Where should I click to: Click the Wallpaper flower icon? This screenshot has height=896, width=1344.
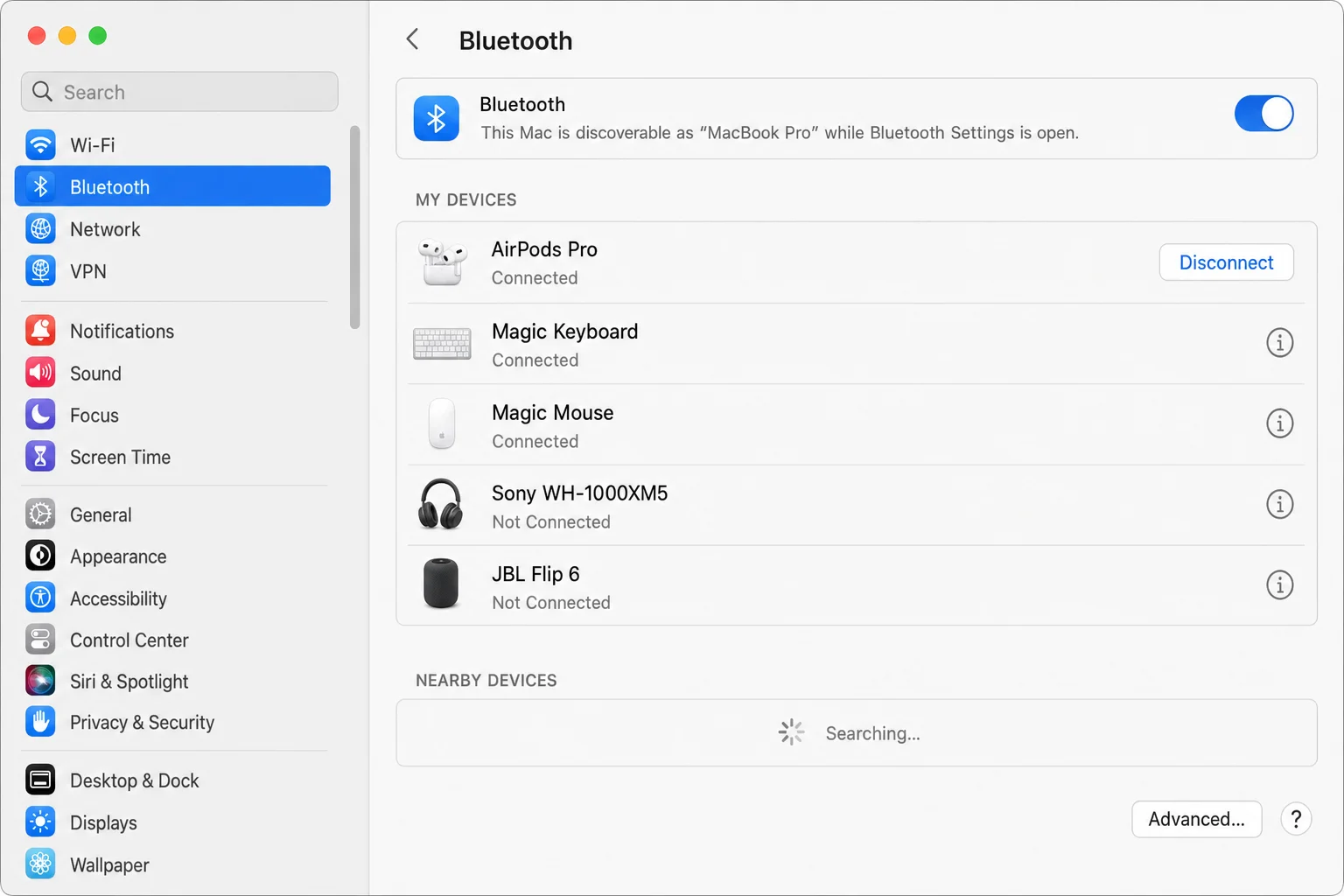[x=40, y=864]
